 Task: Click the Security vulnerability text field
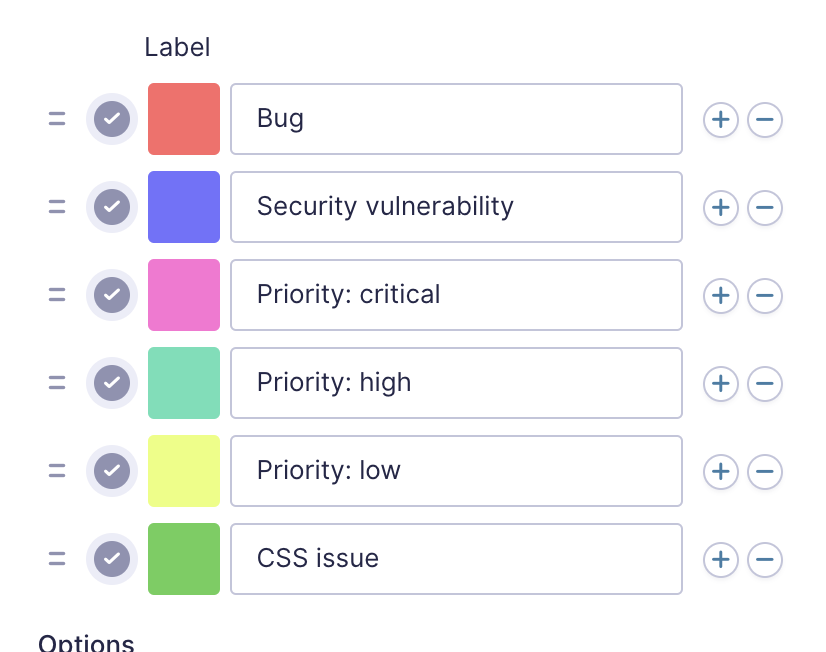[x=456, y=207]
